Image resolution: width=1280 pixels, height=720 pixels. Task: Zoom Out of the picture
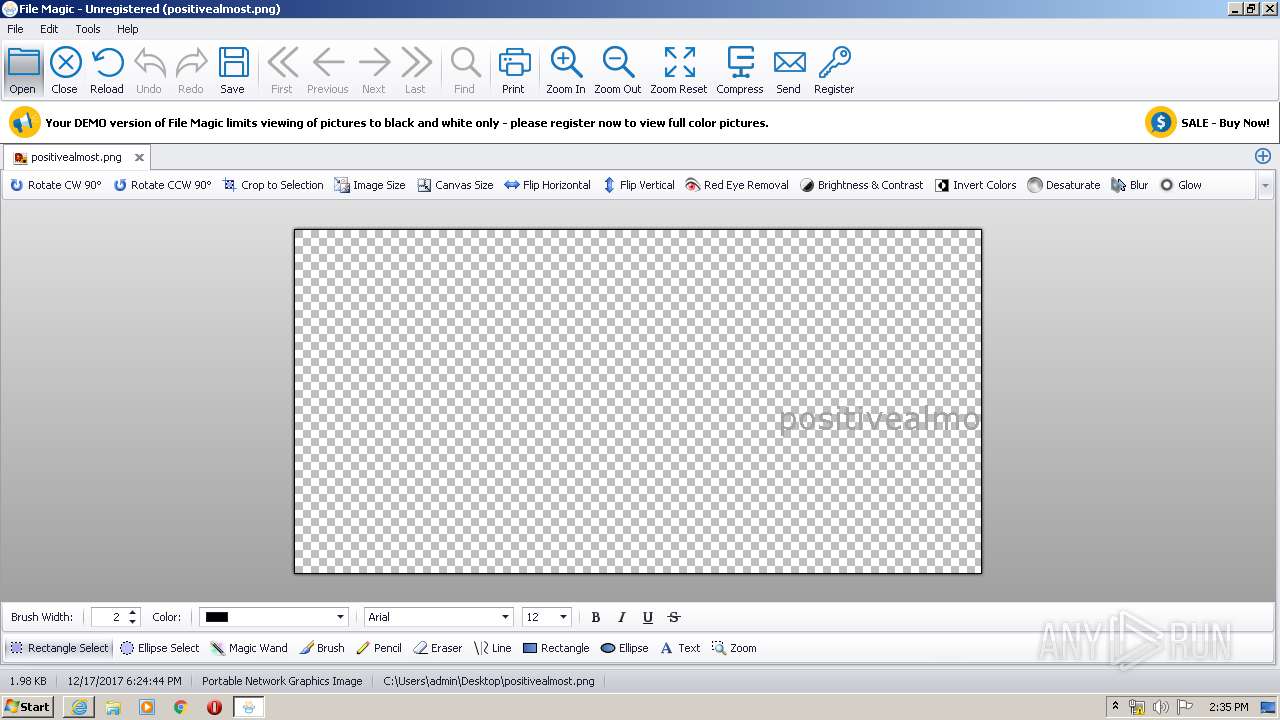[618, 71]
